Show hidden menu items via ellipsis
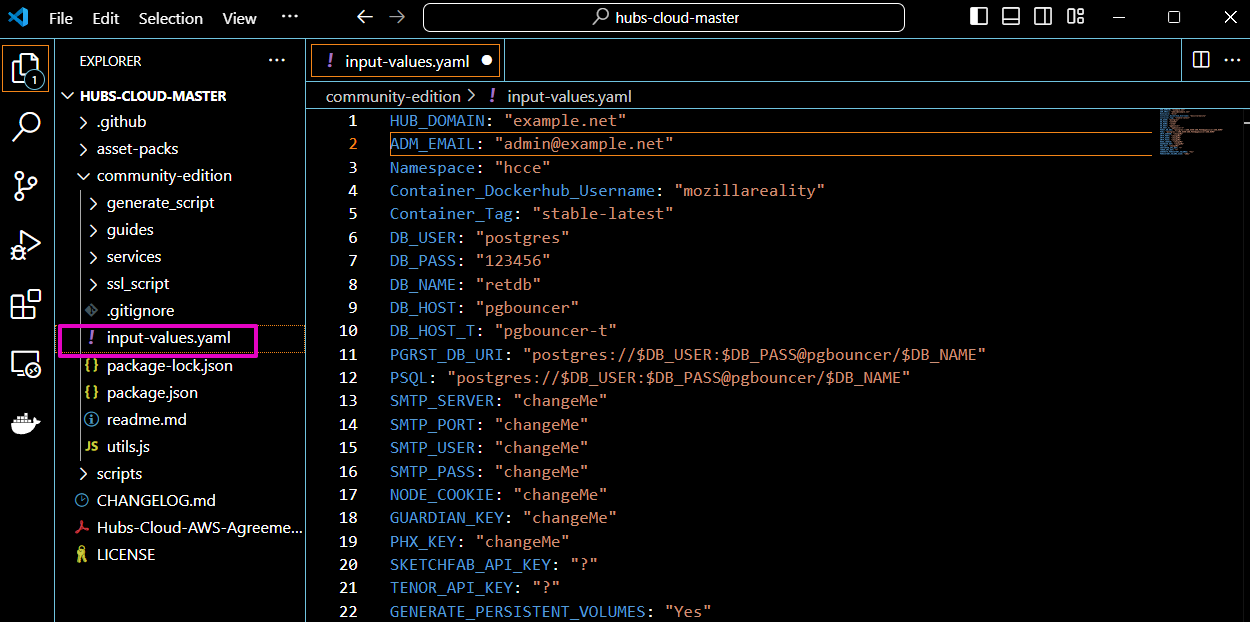Viewport: 1250px width, 622px height. (x=289, y=17)
